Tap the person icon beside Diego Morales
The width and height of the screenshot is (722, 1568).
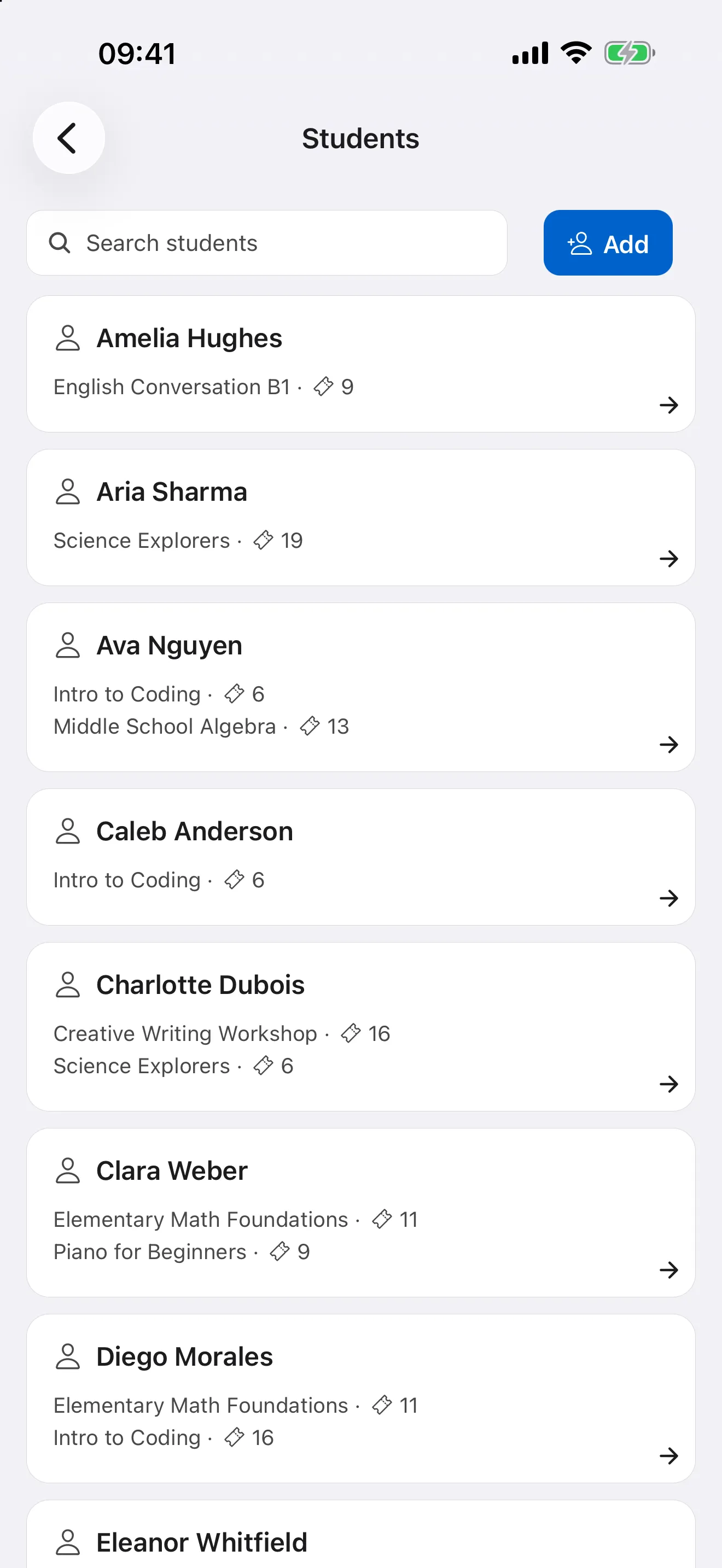[68, 1356]
